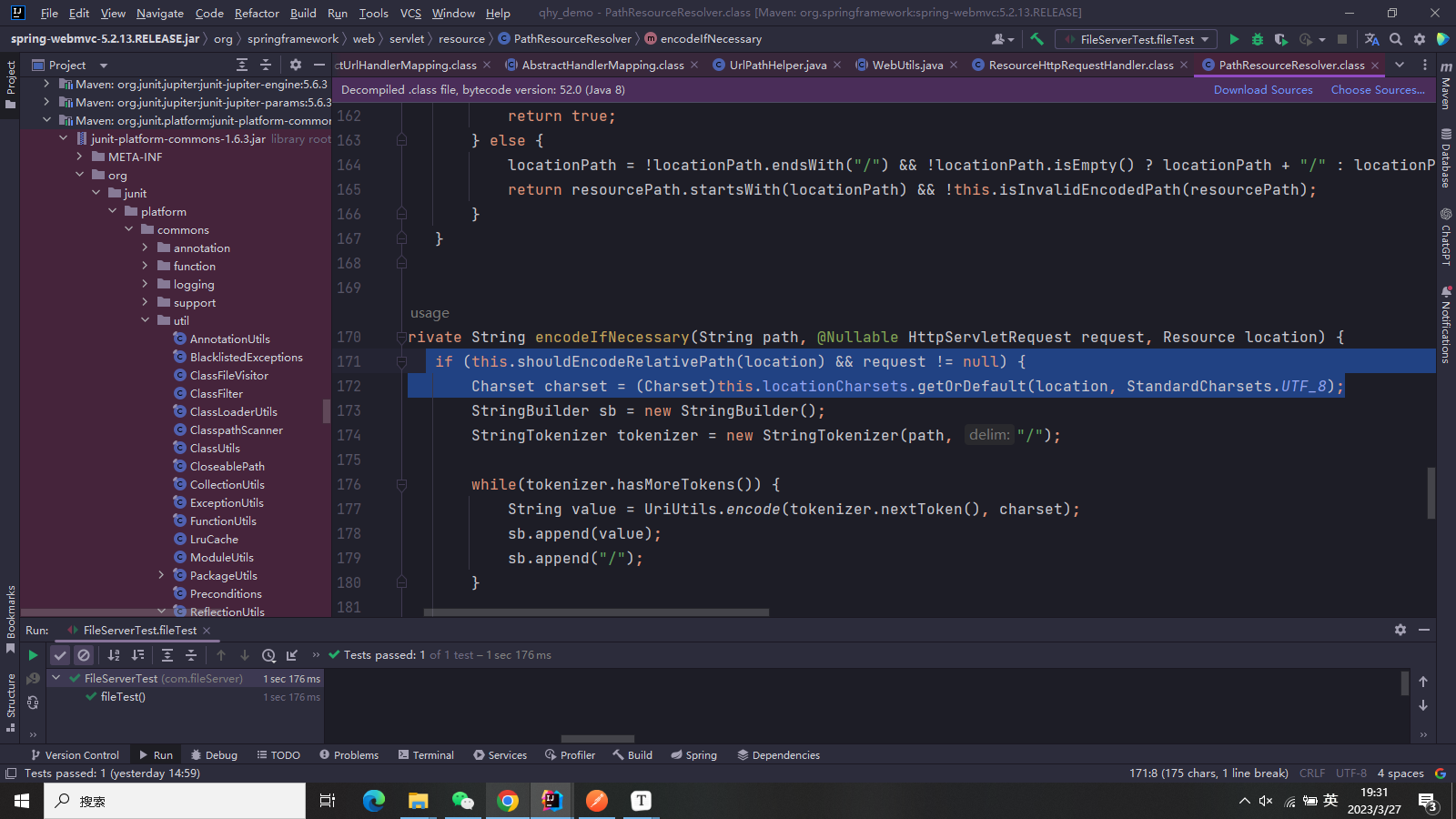Collapse all test results in the Run panel

(191, 655)
